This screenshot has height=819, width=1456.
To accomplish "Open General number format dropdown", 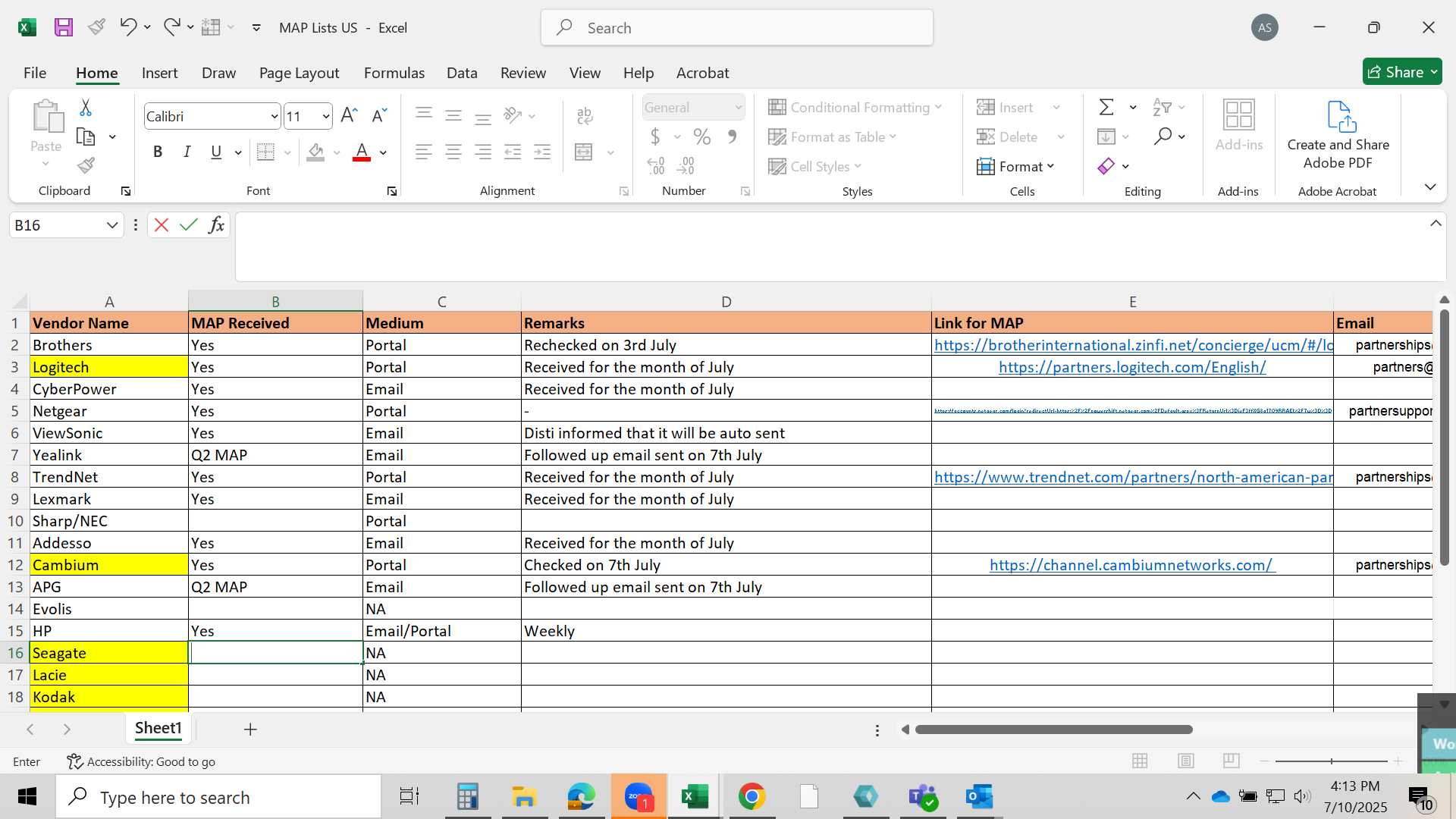I will (739, 108).
